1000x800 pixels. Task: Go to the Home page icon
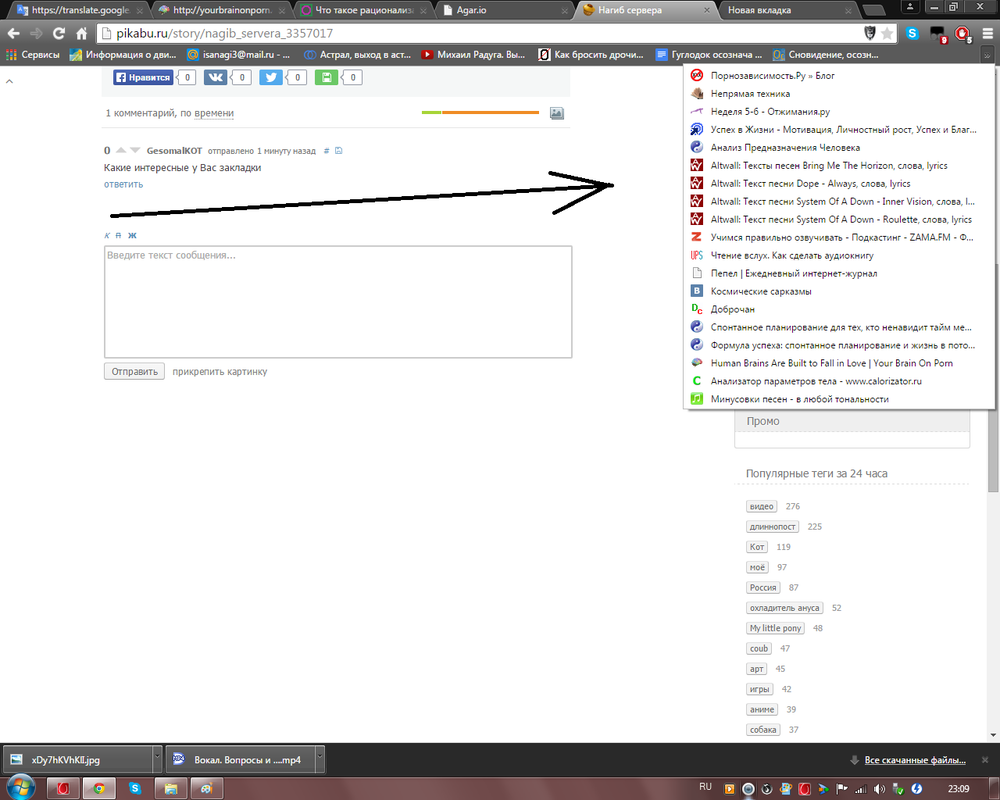point(82,33)
